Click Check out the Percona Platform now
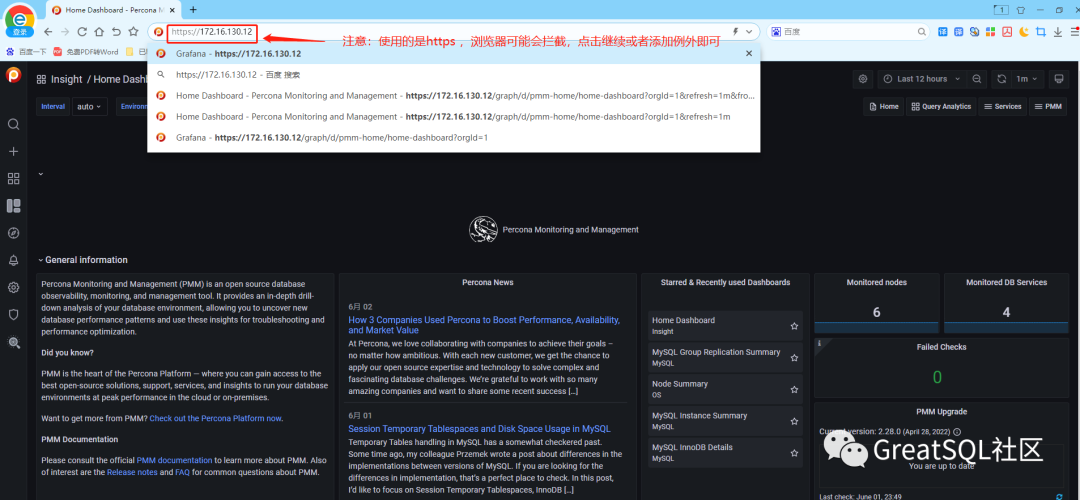Screen dimensions: 1080x500 tap(216, 418)
